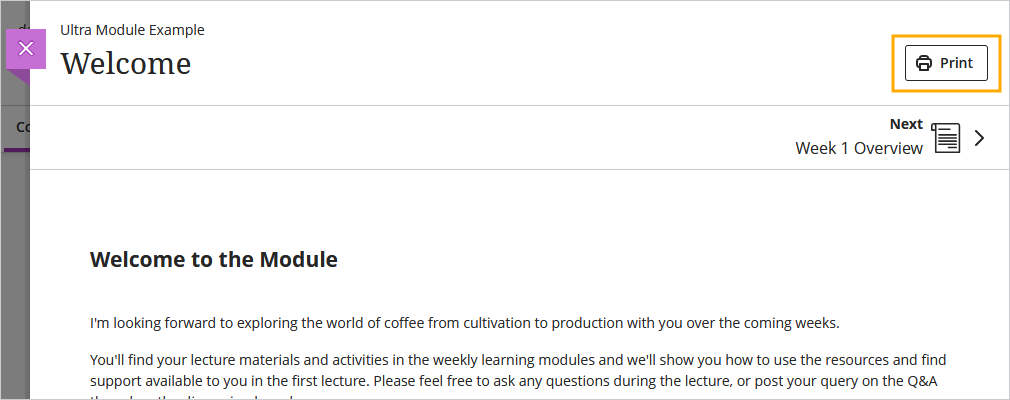Click the paragraph about exploring coffee
The image size is (1010, 400).
pyautogui.click(x=464, y=323)
